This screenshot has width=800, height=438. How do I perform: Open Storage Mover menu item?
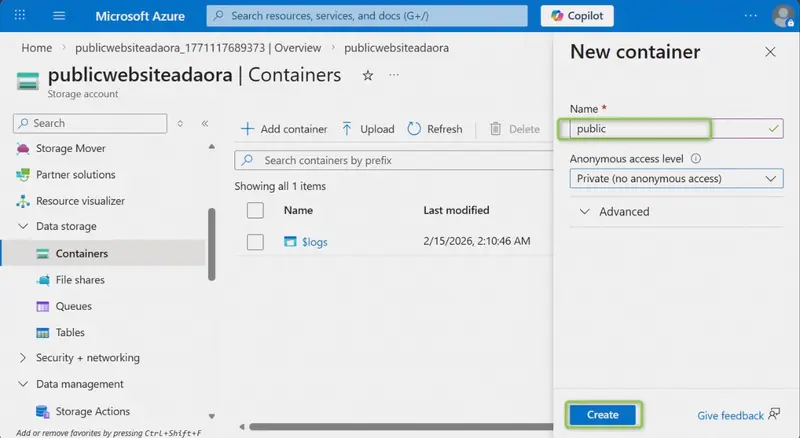point(71,149)
